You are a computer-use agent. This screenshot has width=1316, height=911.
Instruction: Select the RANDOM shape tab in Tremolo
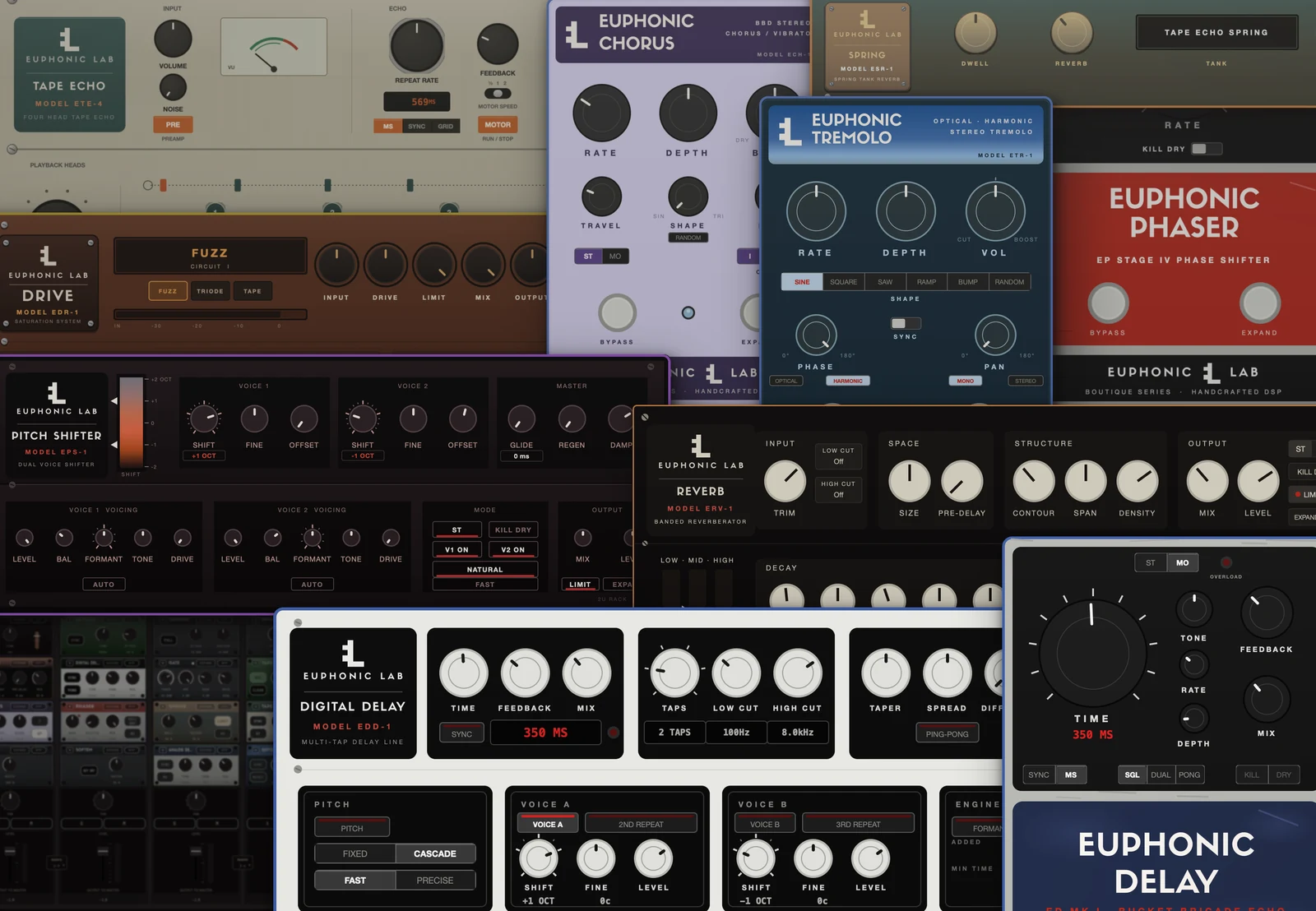pyautogui.click(x=1009, y=282)
